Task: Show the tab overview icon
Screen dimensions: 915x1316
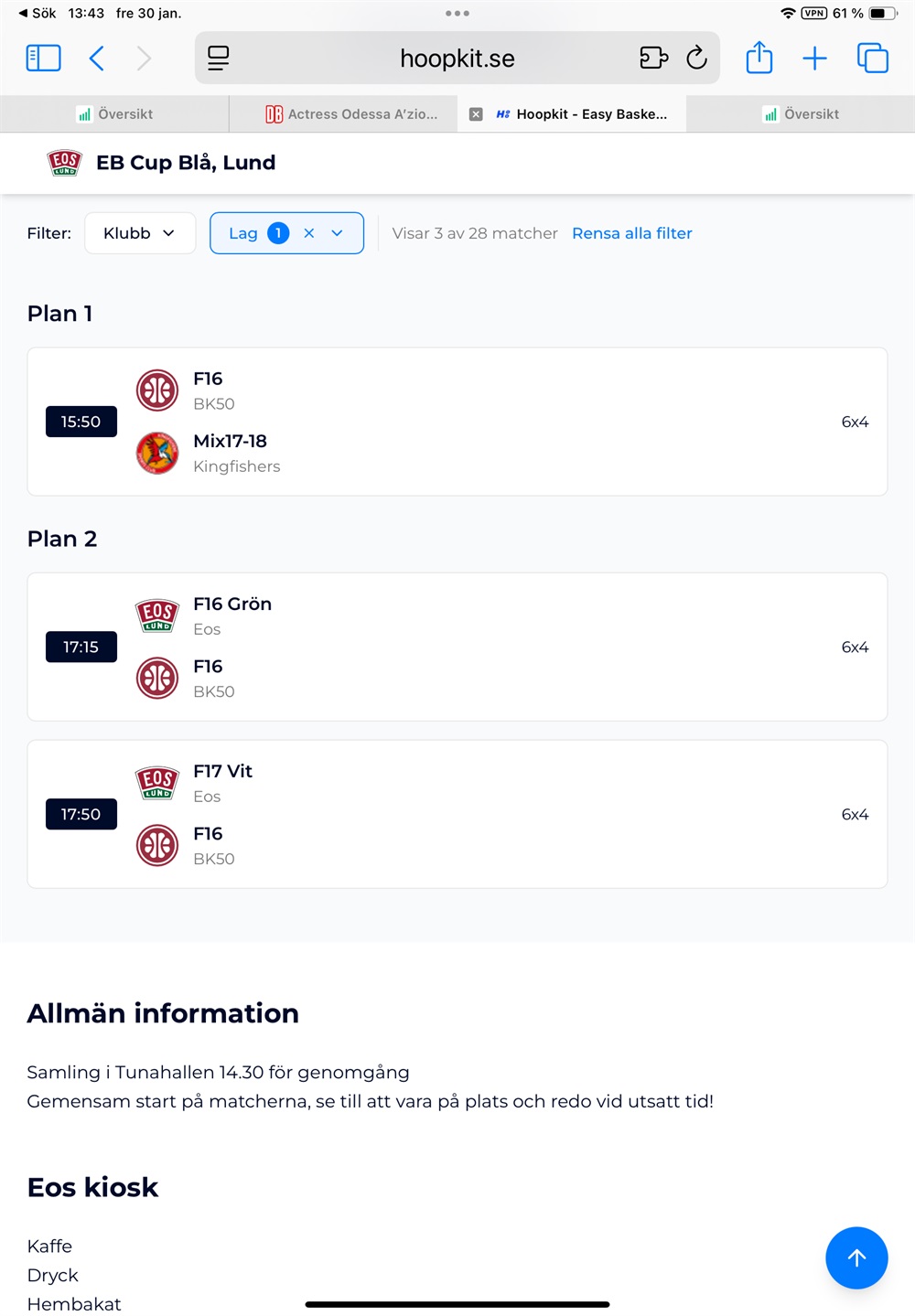Action: [872, 59]
